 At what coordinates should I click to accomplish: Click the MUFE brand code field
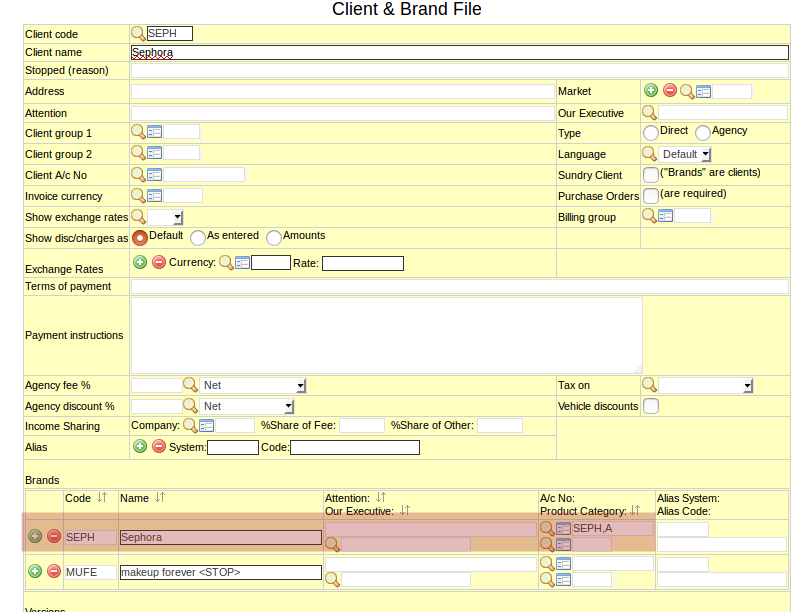pyautogui.click(x=90, y=572)
